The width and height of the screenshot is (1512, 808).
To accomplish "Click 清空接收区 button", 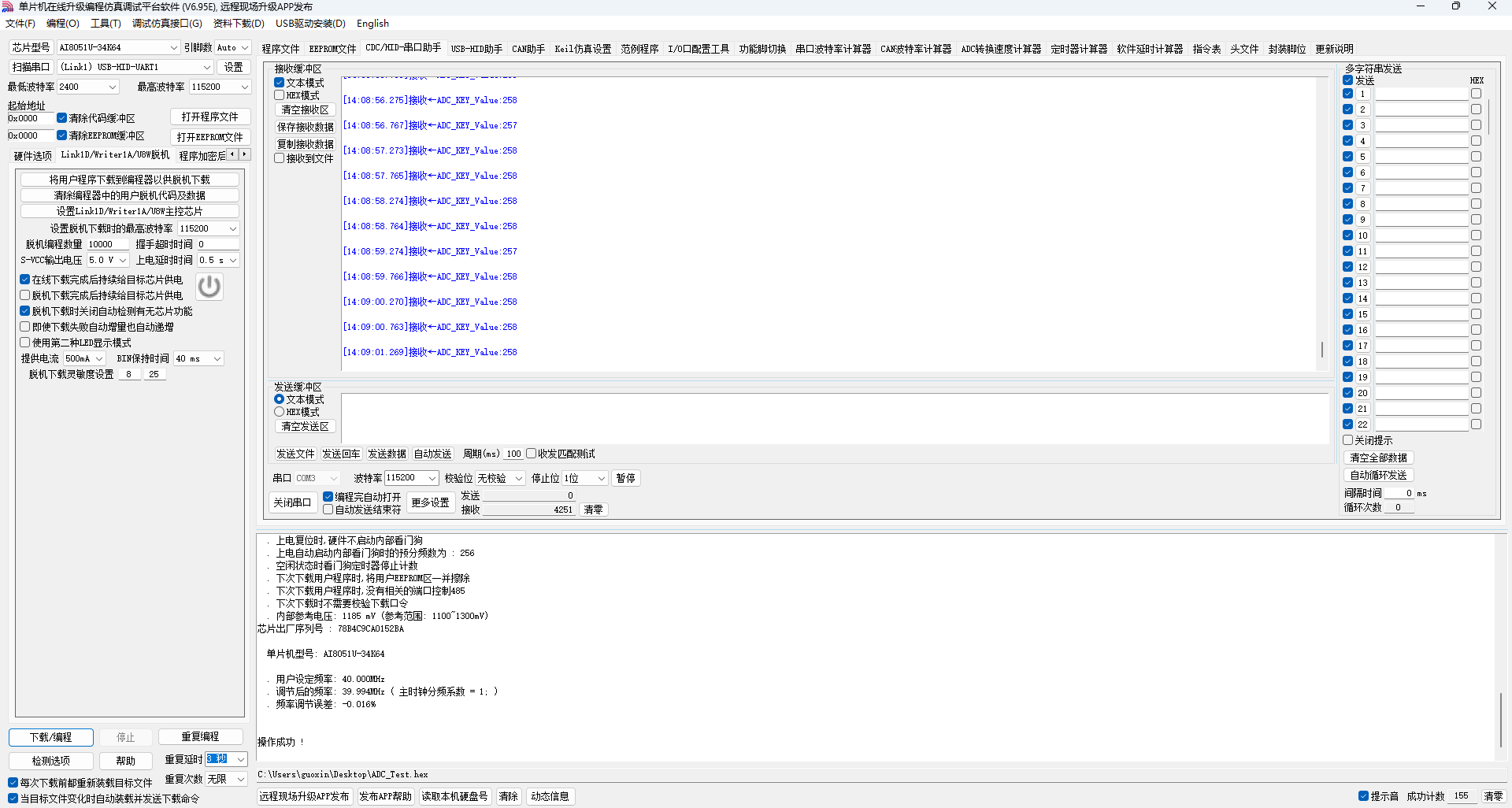I will [306, 109].
